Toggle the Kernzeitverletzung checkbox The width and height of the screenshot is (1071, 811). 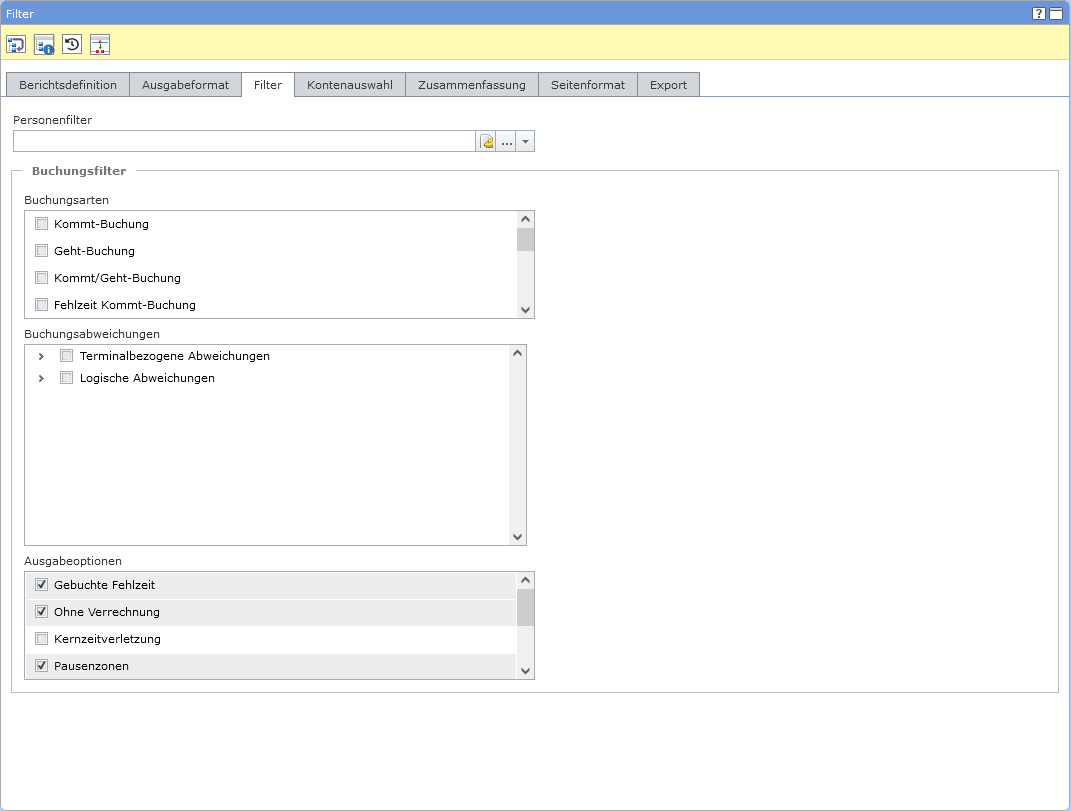[x=42, y=639]
